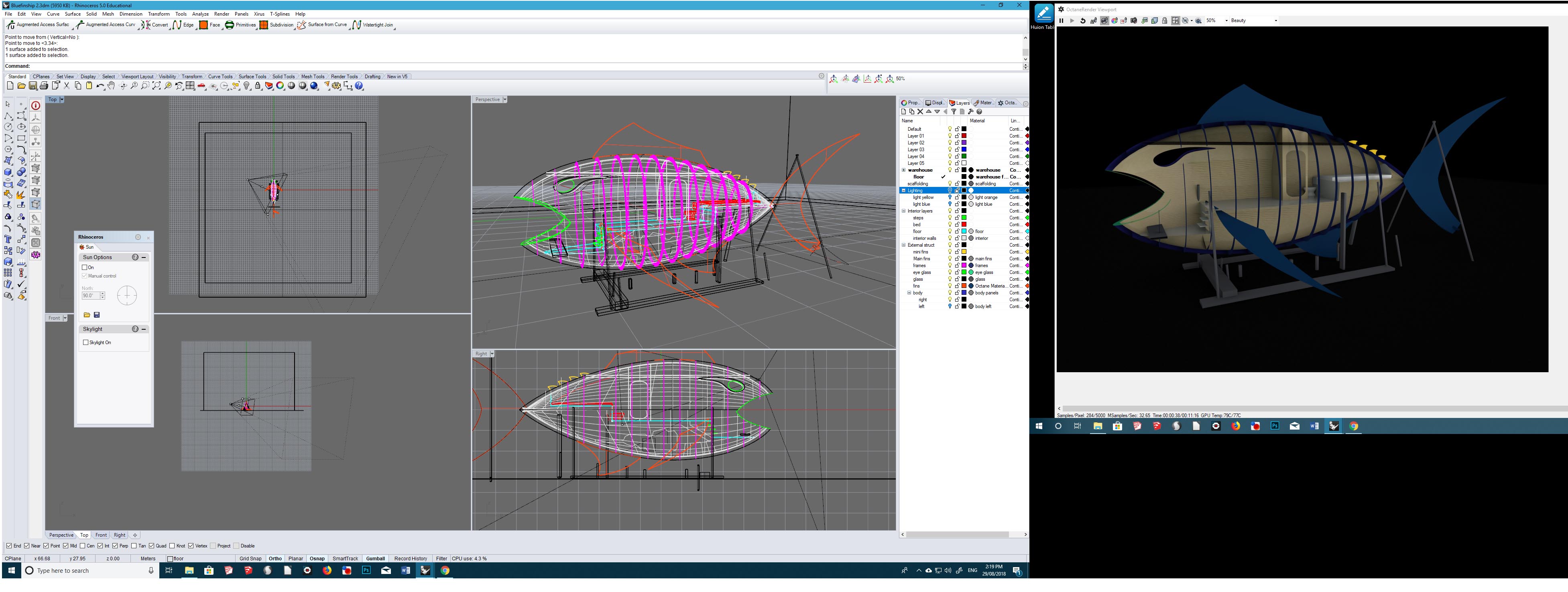Toggle the Ortho status bar button
This screenshot has width=1568, height=592.
(x=275, y=559)
